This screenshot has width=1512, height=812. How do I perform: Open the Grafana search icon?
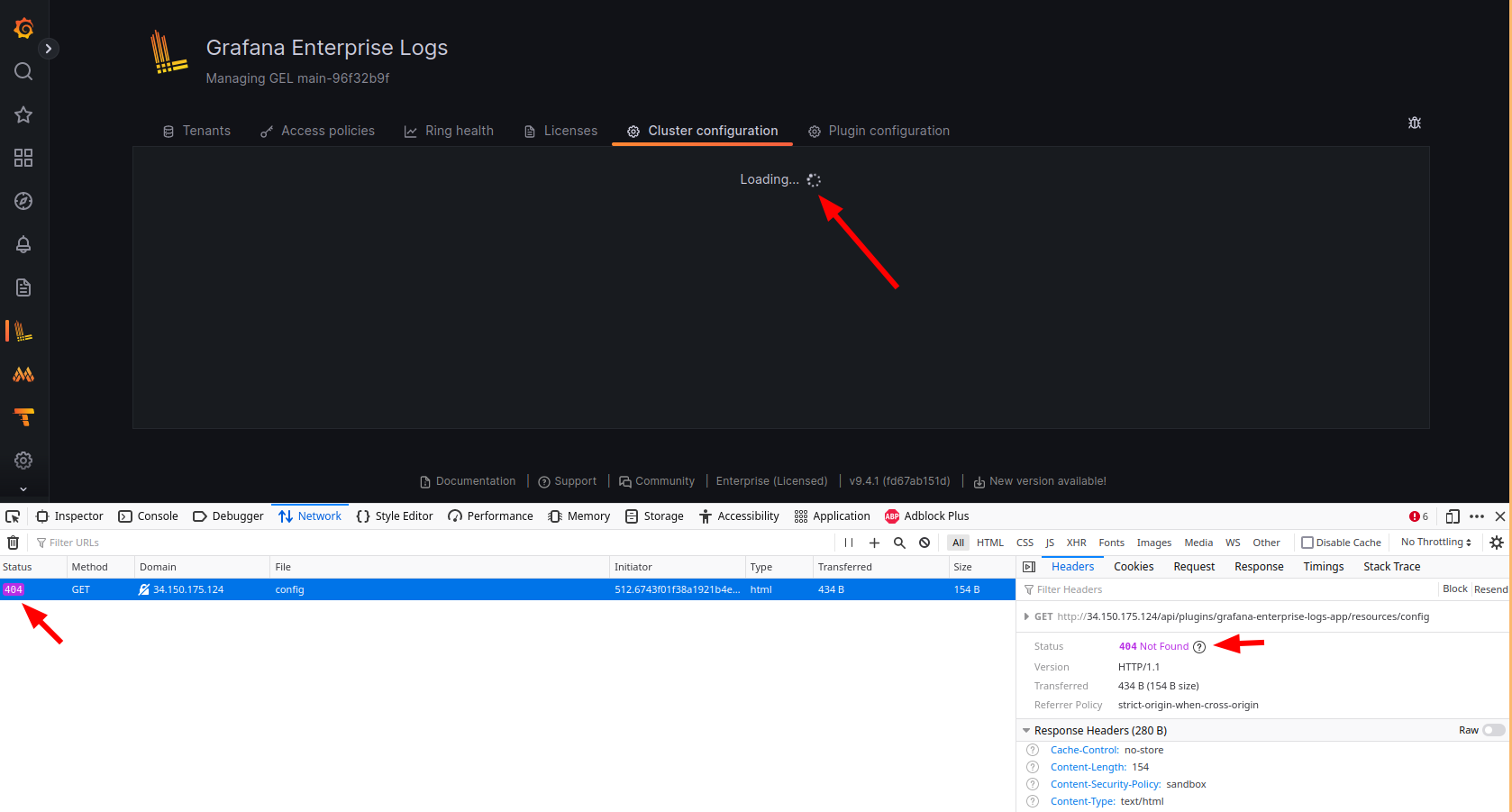pos(23,71)
